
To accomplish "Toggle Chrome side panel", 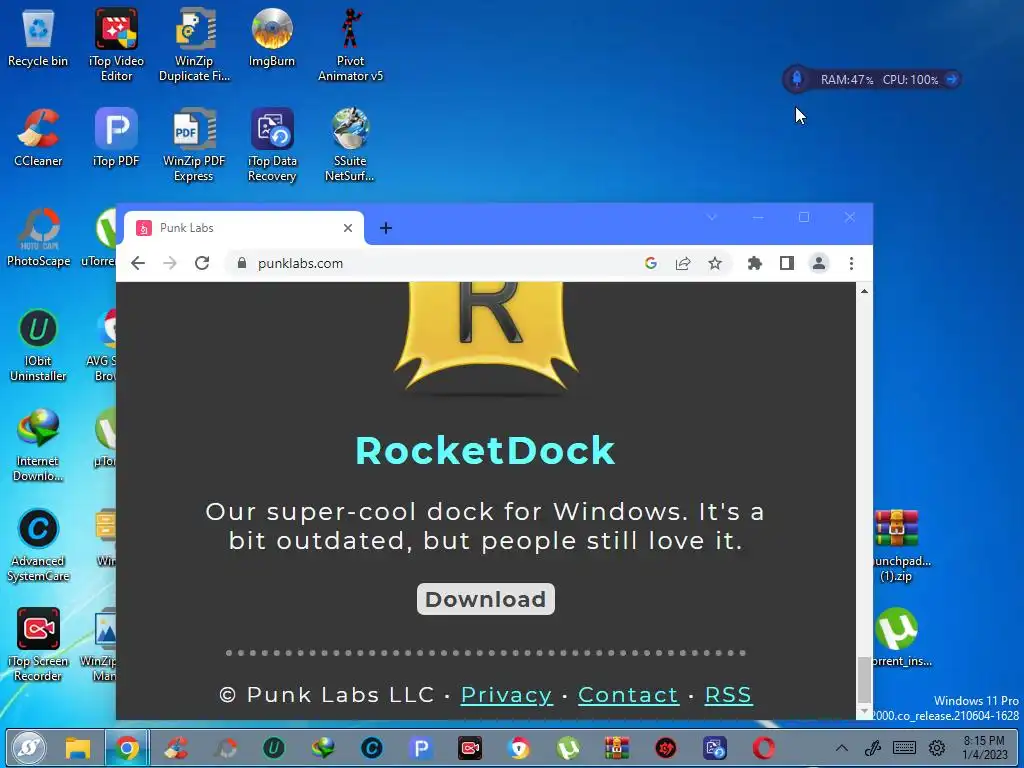I will click(x=787, y=263).
